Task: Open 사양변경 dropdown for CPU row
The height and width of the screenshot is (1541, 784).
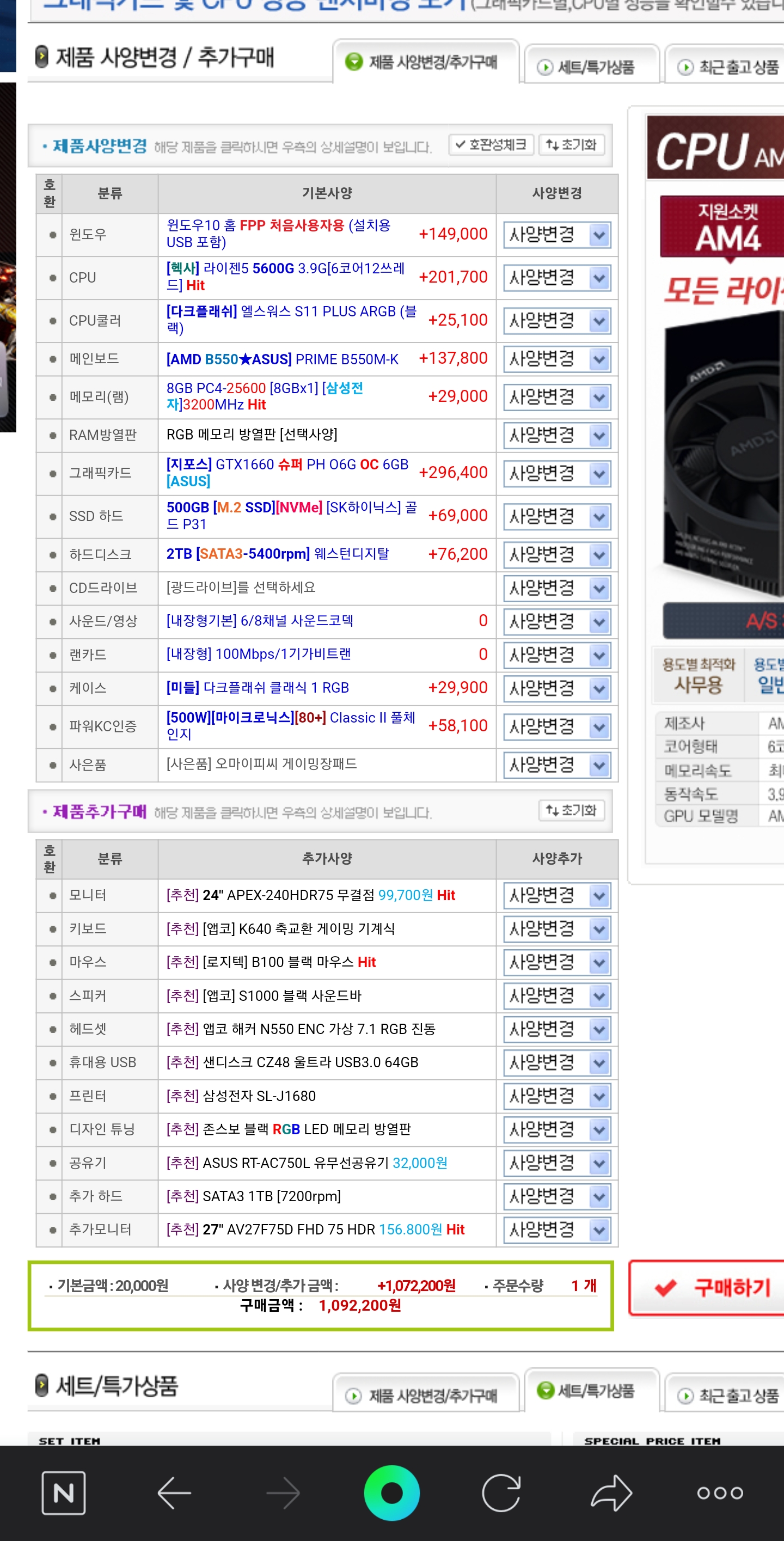Action: [x=557, y=278]
